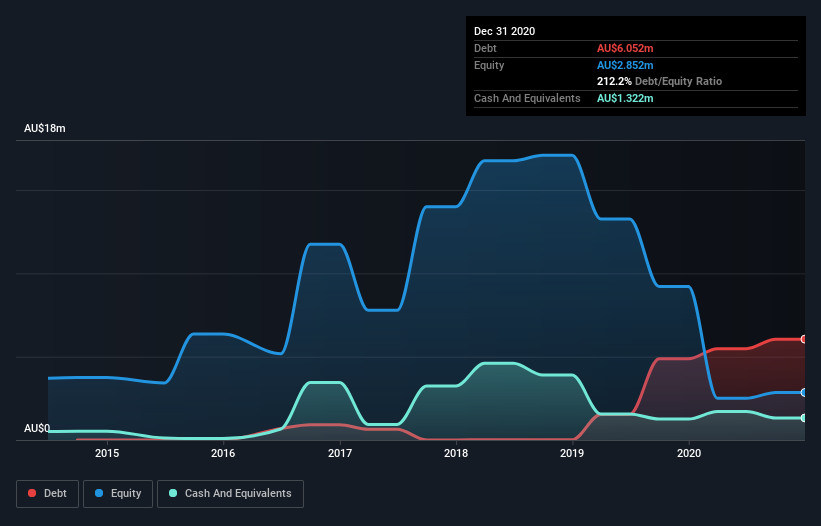Click the AU$1.322m cash value
The height and width of the screenshot is (526, 821).
(x=625, y=98)
